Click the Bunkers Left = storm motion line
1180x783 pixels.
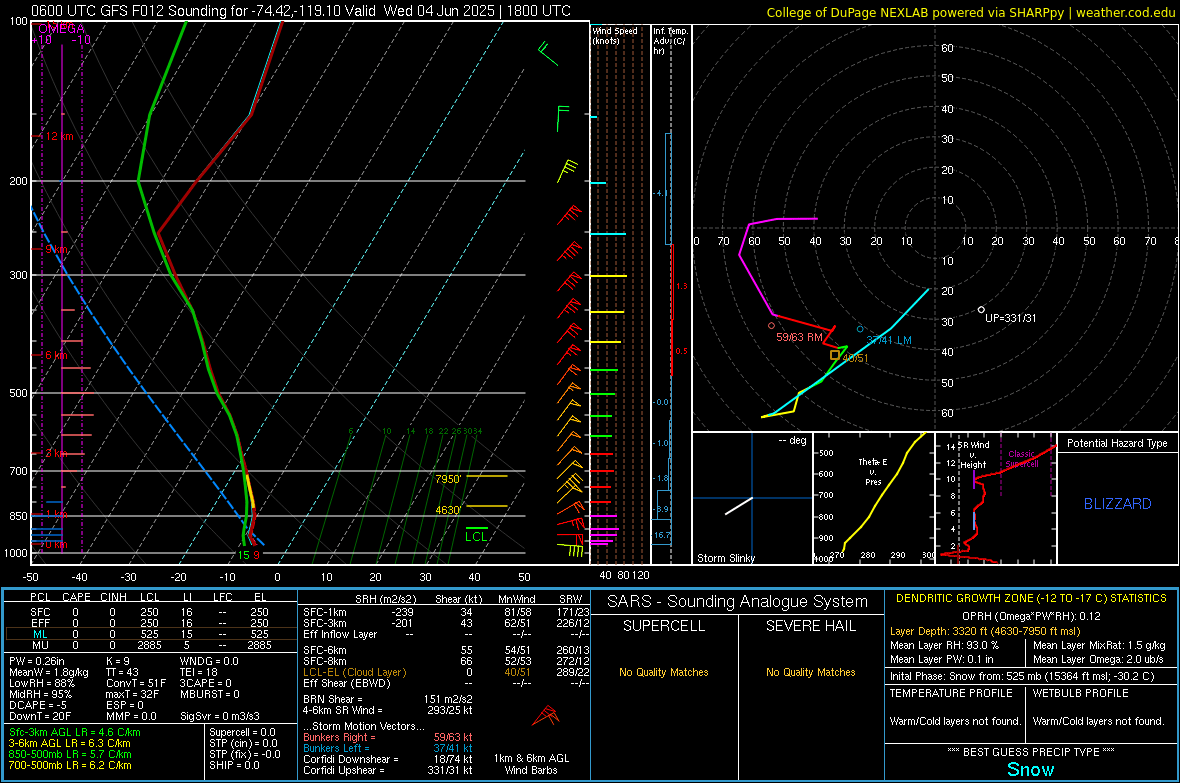(x=388, y=748)
